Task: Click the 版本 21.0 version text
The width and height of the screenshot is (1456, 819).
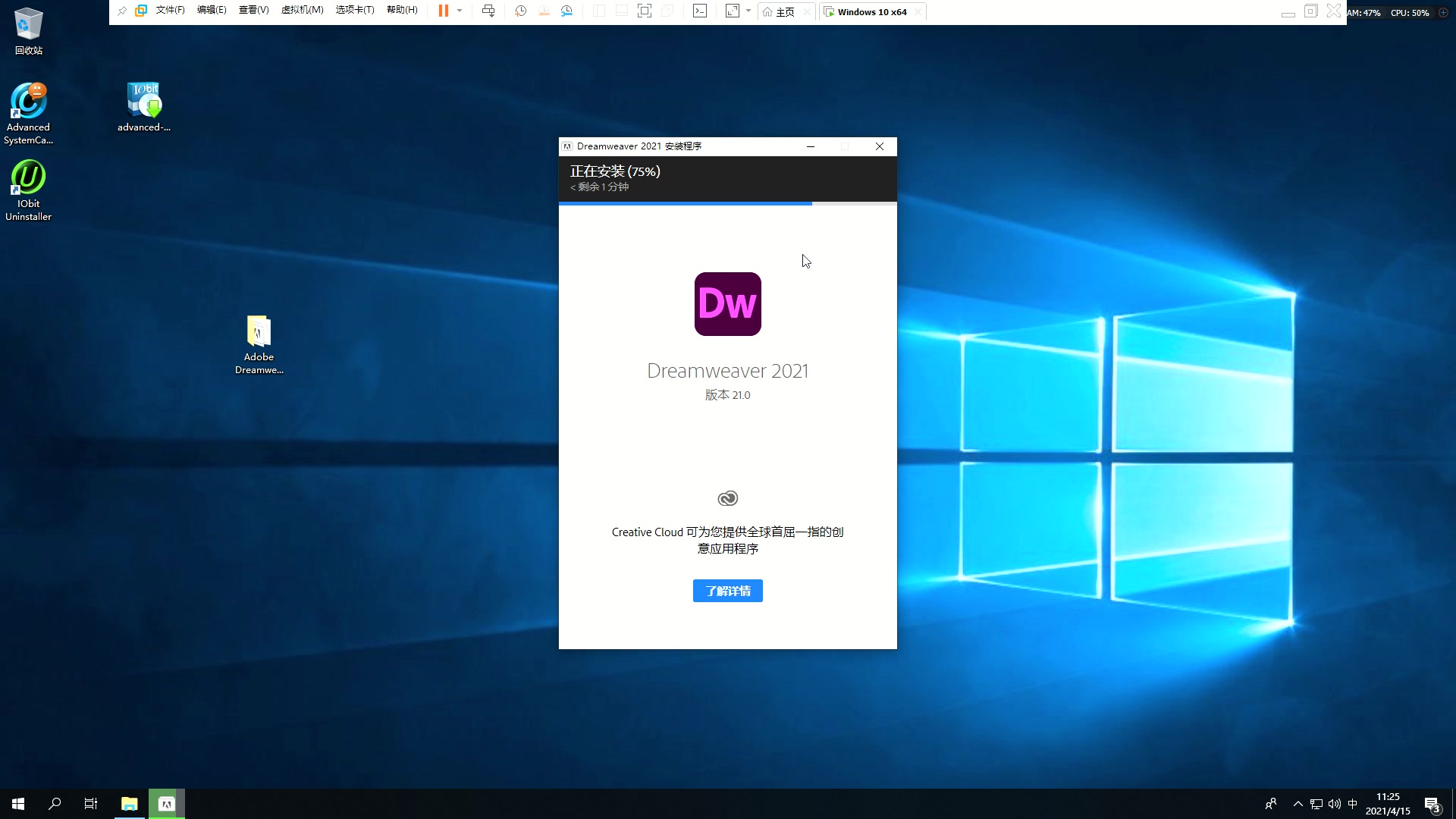Action: 727,395
